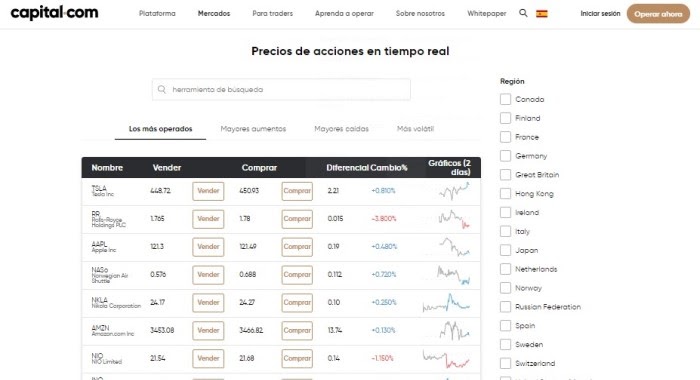Open the Whitepaper menu item
The height and width of the screenshot is (380, 700).
487,13
